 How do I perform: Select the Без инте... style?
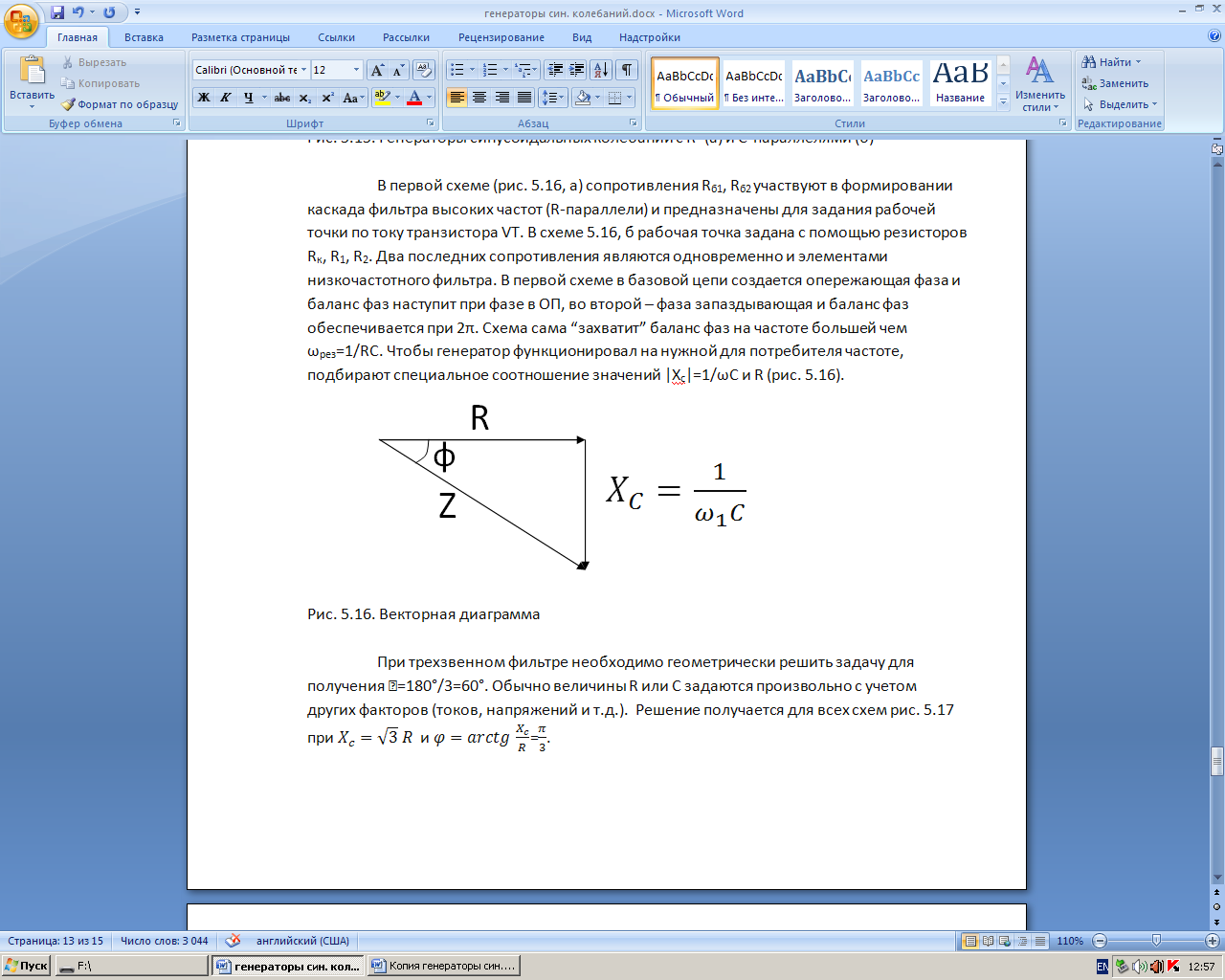pyautogui.click(x=754, y=83)
